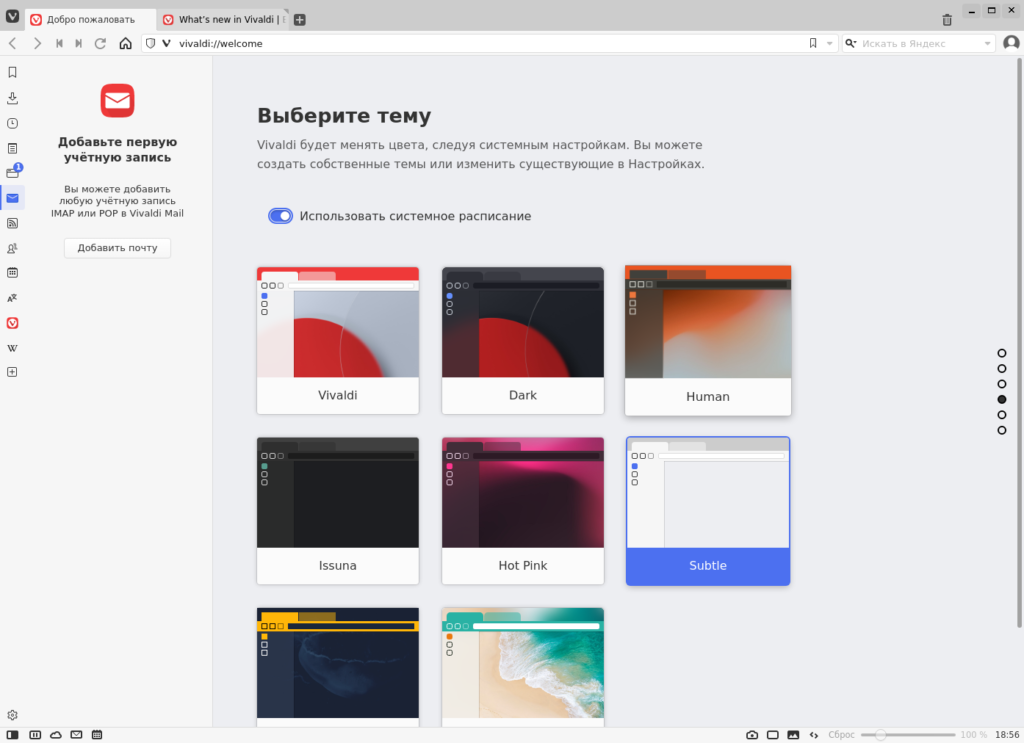
Task: Open the Notes panel
Action: tap(12, 148)
